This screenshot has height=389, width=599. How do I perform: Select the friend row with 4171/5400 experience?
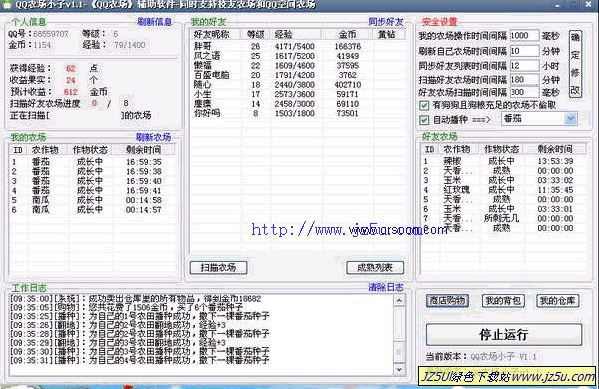[298, 47]
